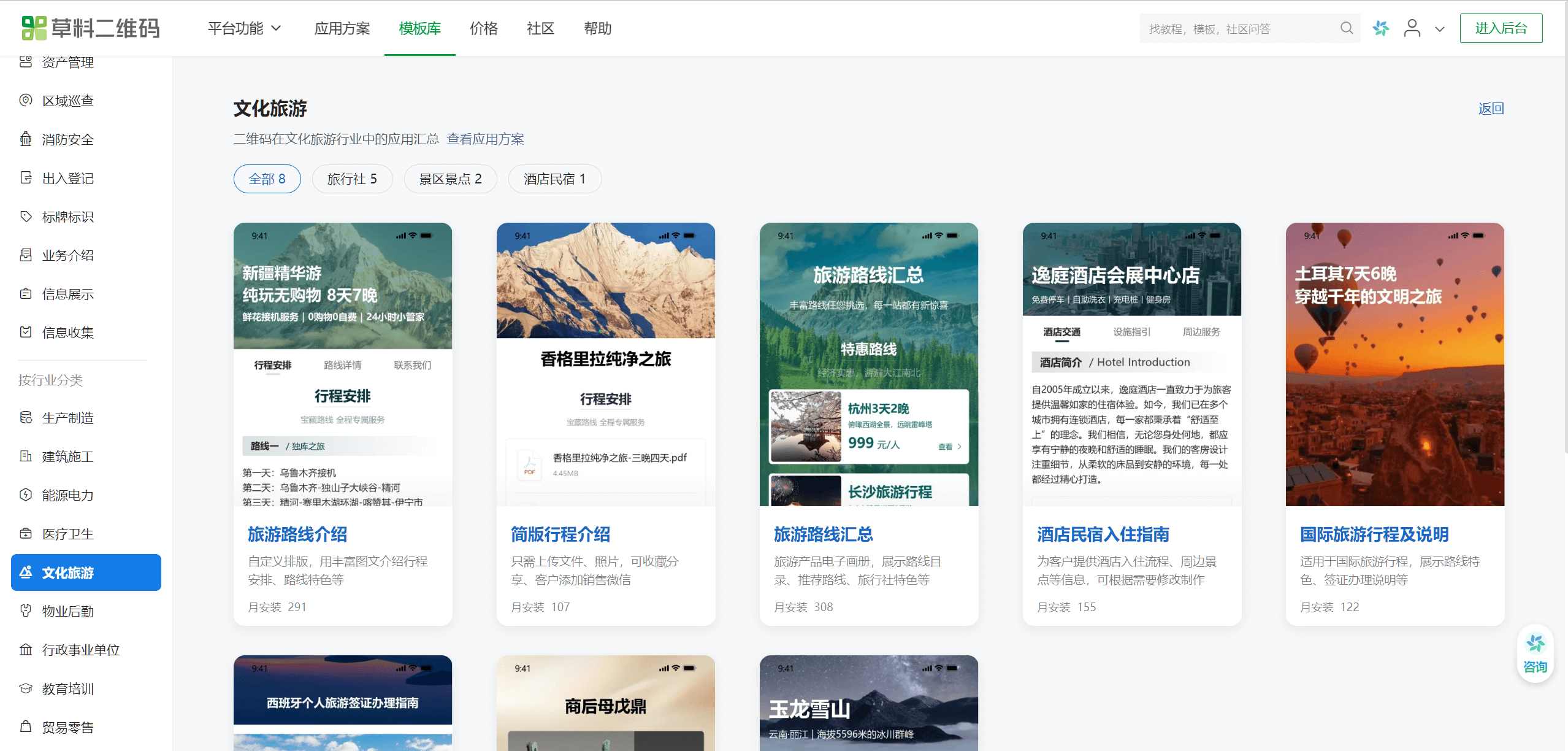
Task: Click the search magnifier icon
Action: [1346, 28]
